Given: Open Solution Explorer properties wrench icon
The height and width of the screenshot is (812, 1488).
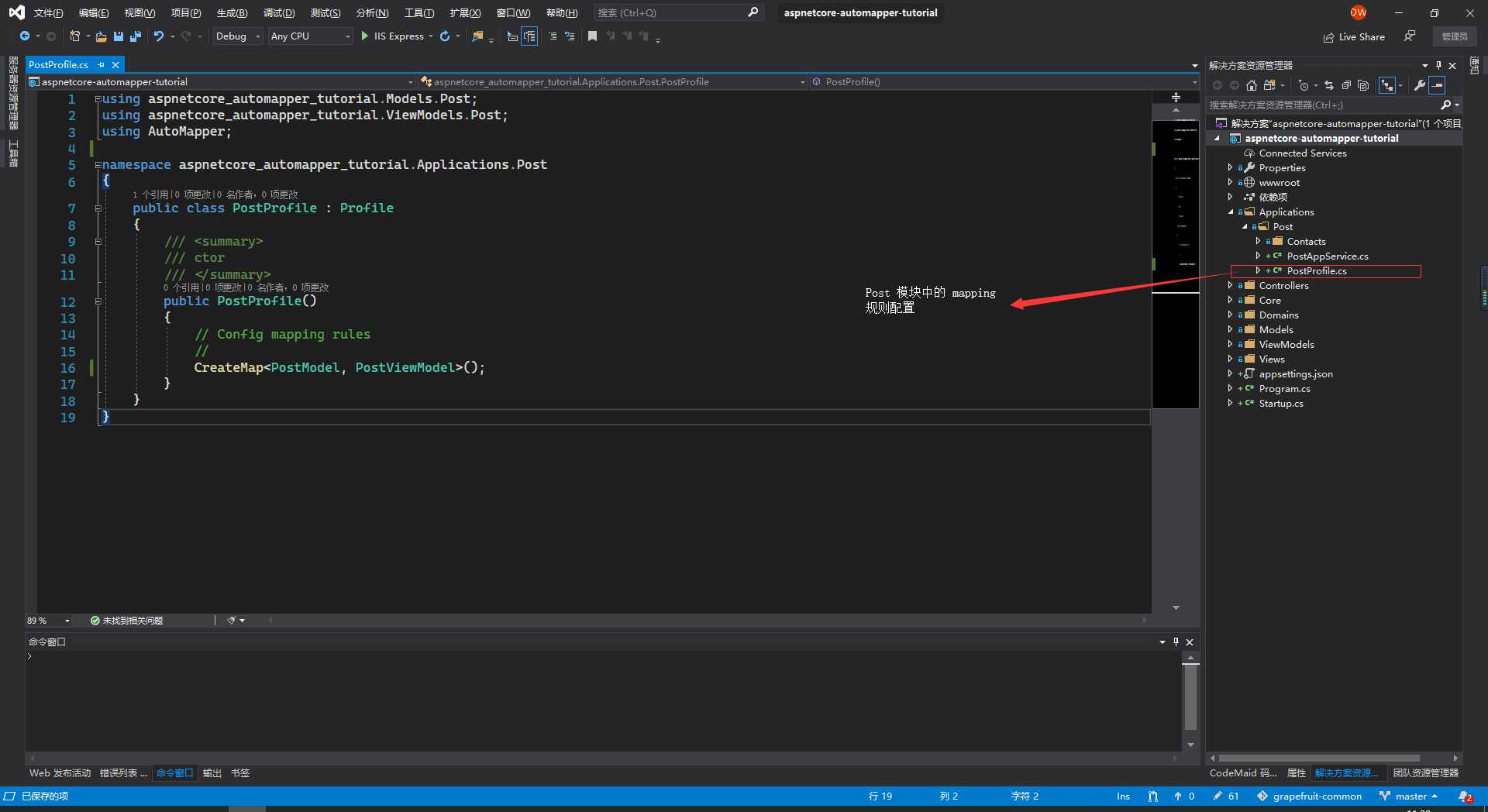Looking at the screenshot, I should click(1420, 85).
